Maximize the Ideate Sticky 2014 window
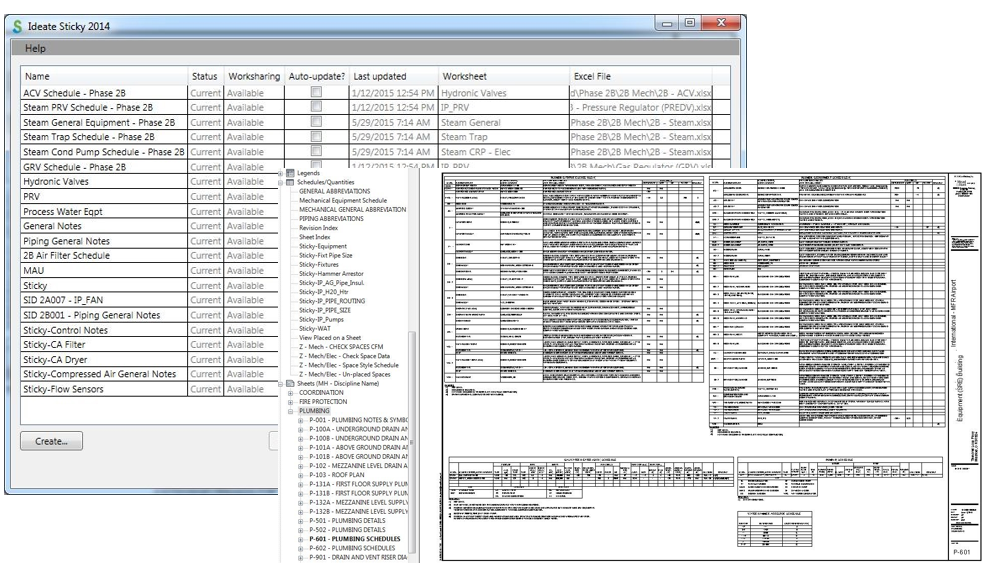The height and width of the screenshot is (569, 990). point(689,23)
